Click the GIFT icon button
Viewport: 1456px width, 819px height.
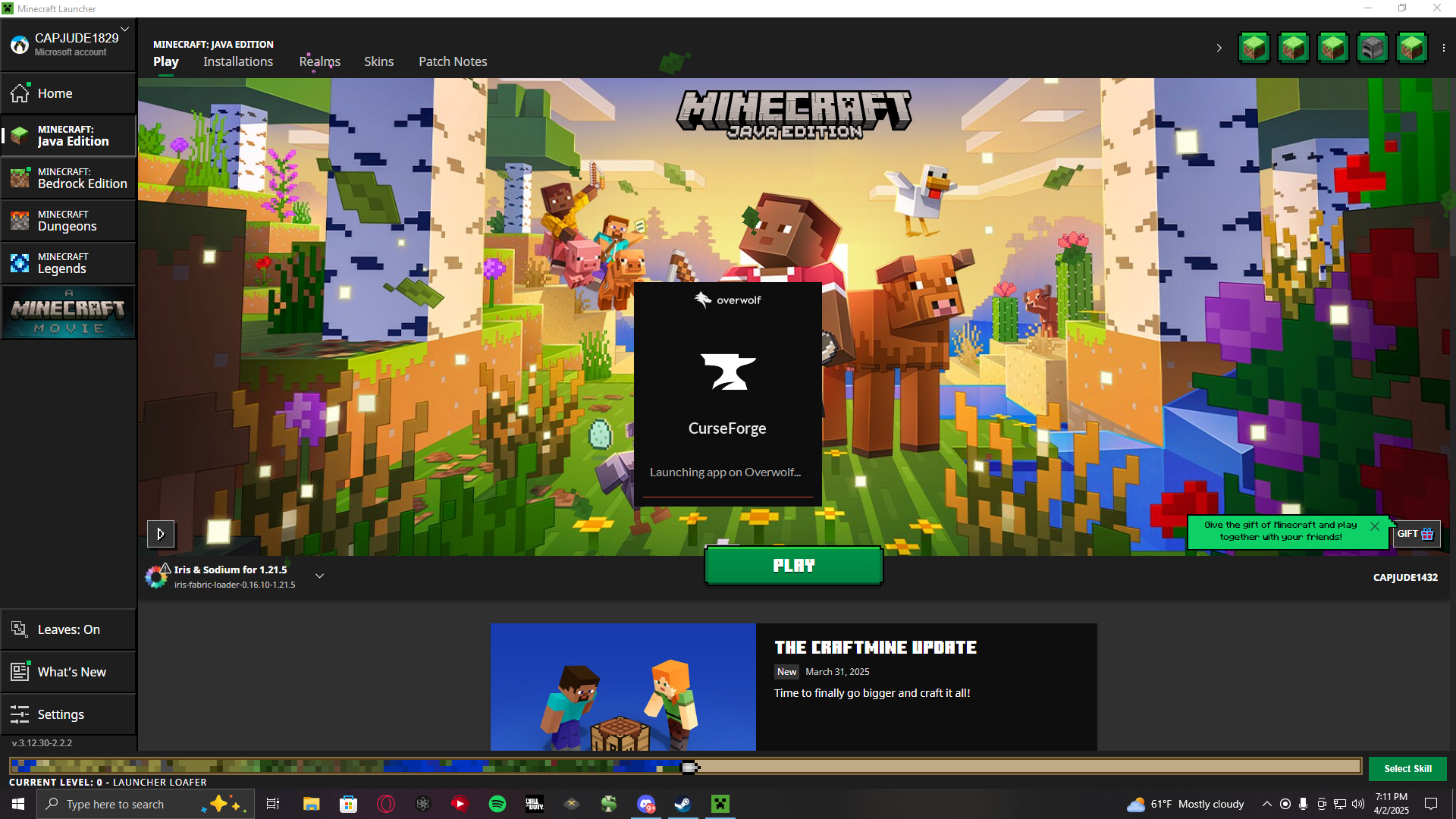1416,534
